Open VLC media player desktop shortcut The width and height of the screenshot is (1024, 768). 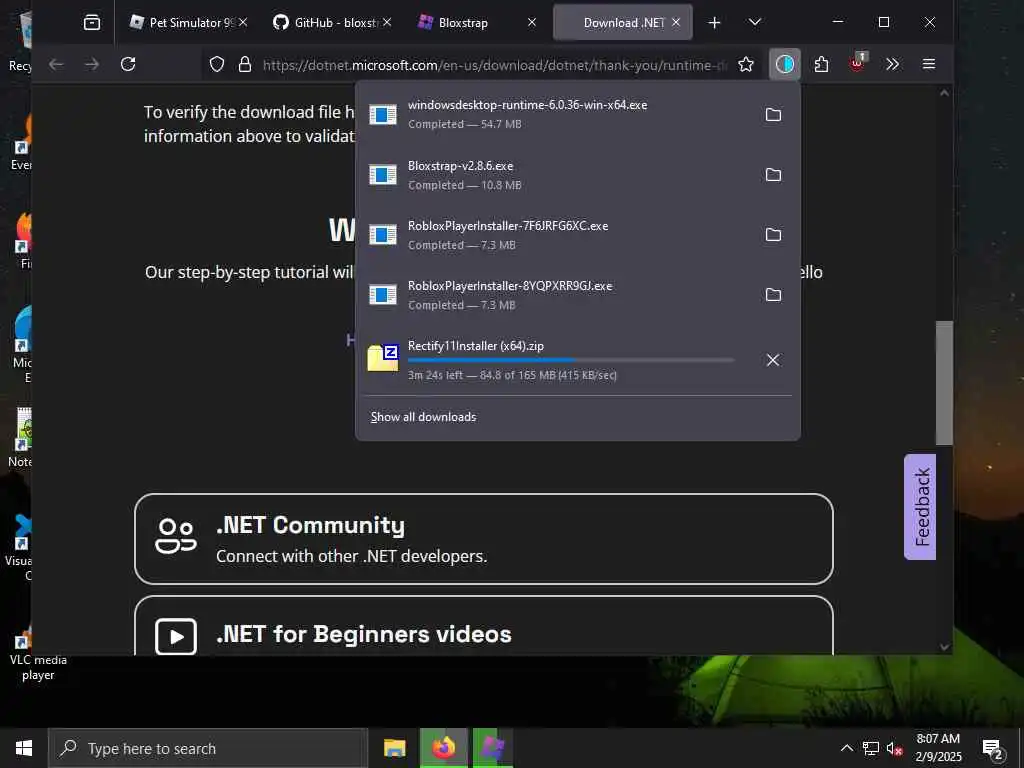[x=38, y=653]
